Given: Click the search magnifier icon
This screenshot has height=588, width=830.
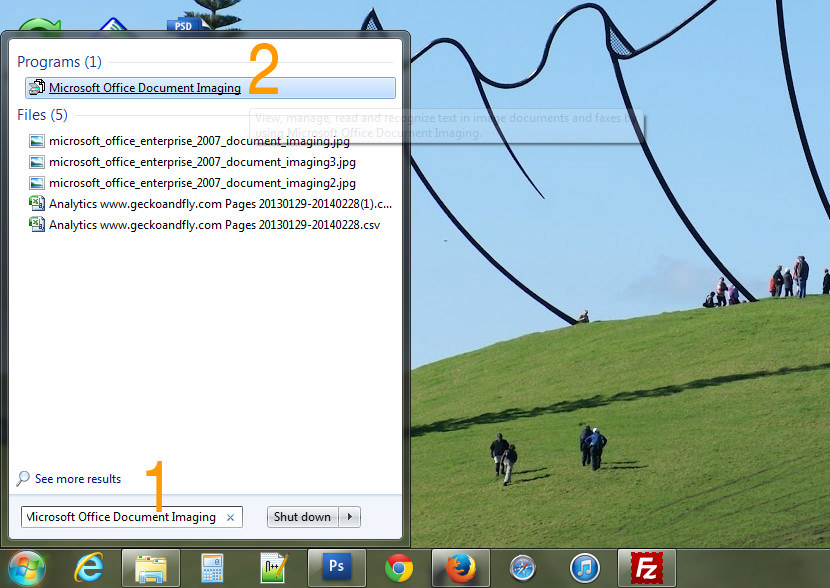Looking at the screenshot, I should [23, 478].
